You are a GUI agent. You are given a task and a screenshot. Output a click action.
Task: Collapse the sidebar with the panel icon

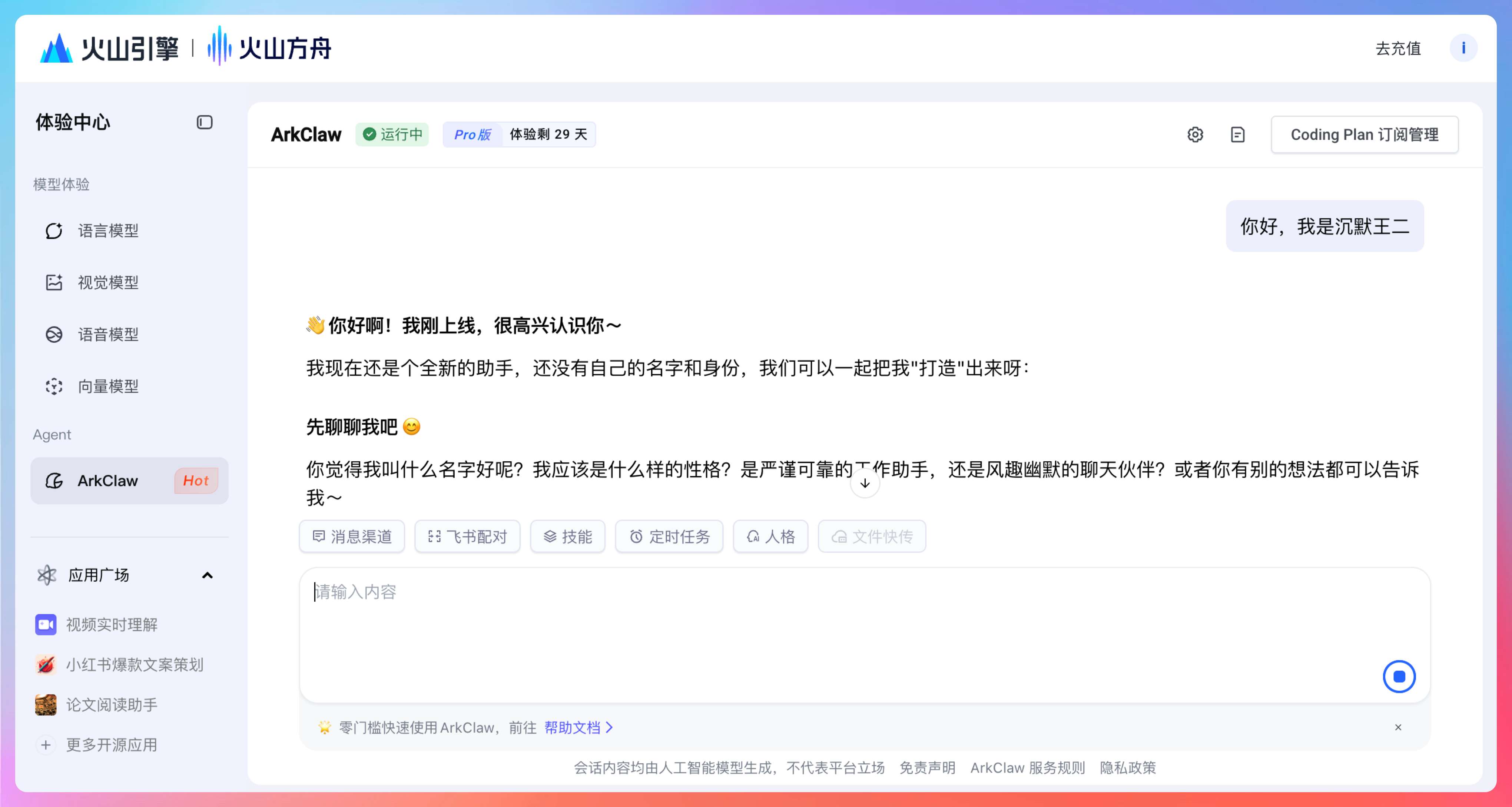click(204, 122)
